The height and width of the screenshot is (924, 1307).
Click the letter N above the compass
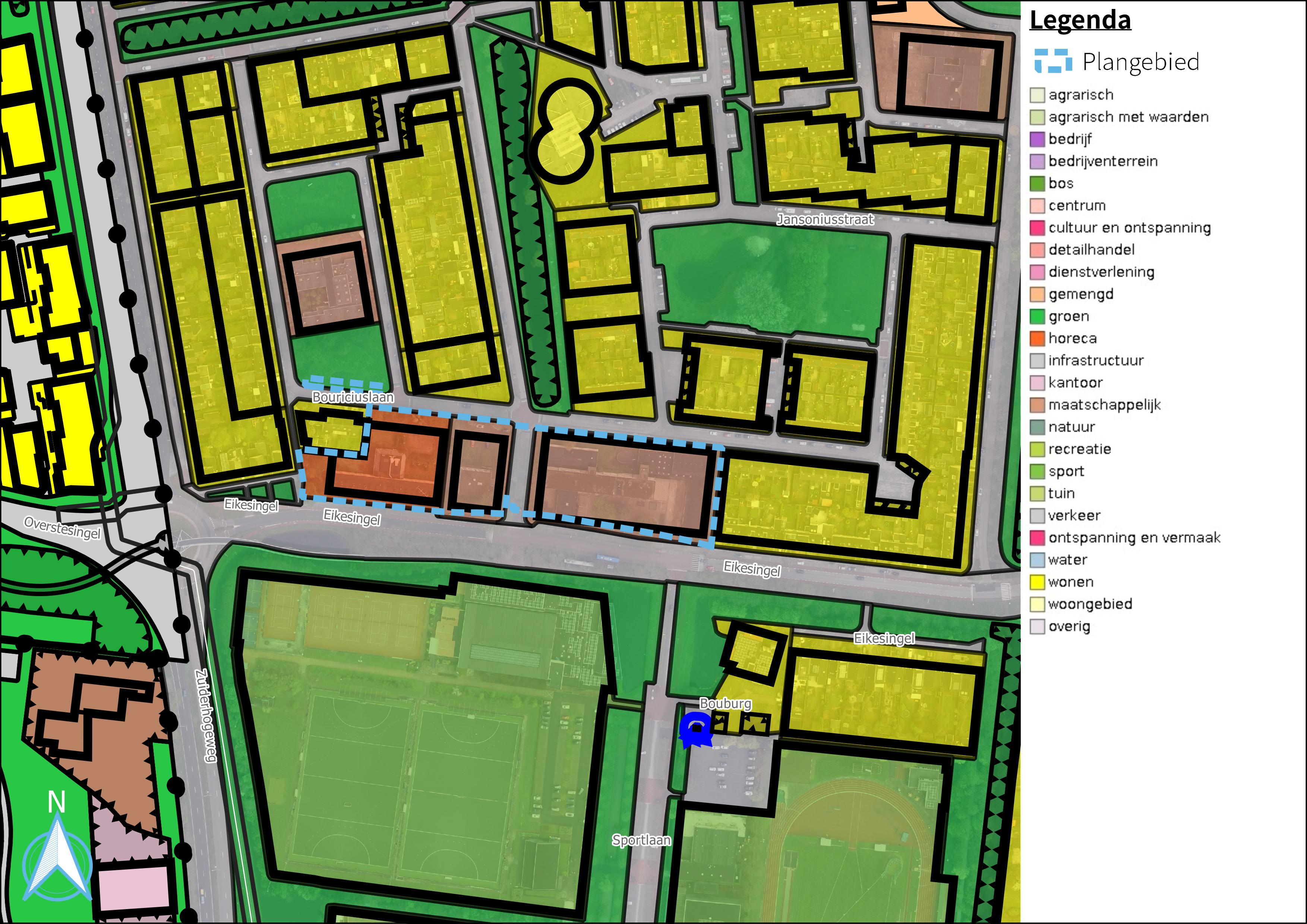pos(56,802)
